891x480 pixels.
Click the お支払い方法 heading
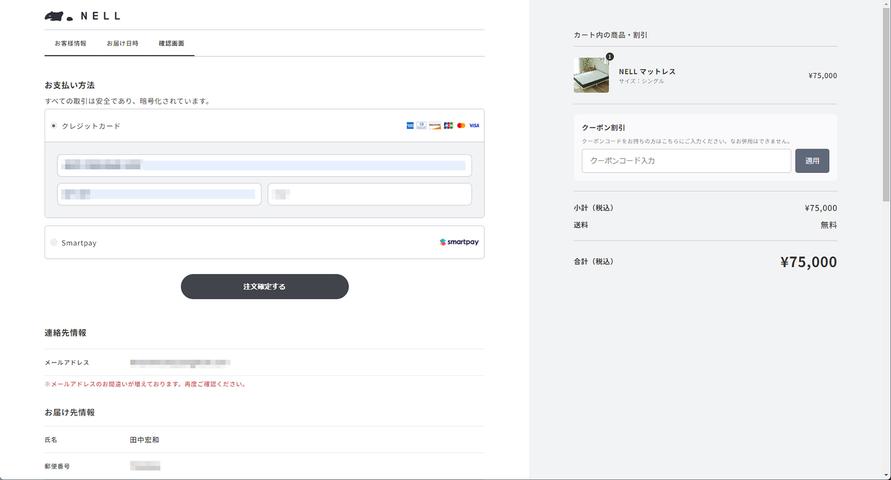[x=69, y=85]
